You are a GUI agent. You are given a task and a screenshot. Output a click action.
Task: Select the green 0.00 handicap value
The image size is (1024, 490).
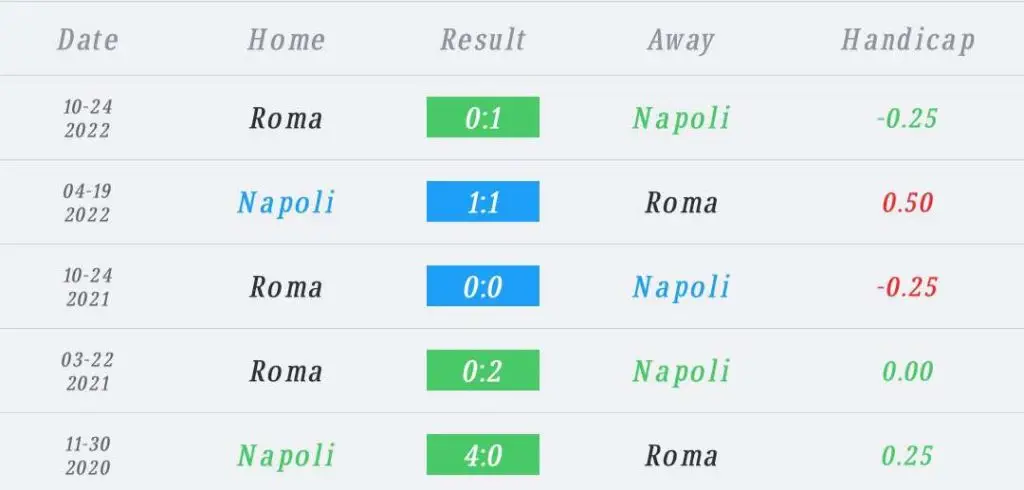tap(908, 371)
